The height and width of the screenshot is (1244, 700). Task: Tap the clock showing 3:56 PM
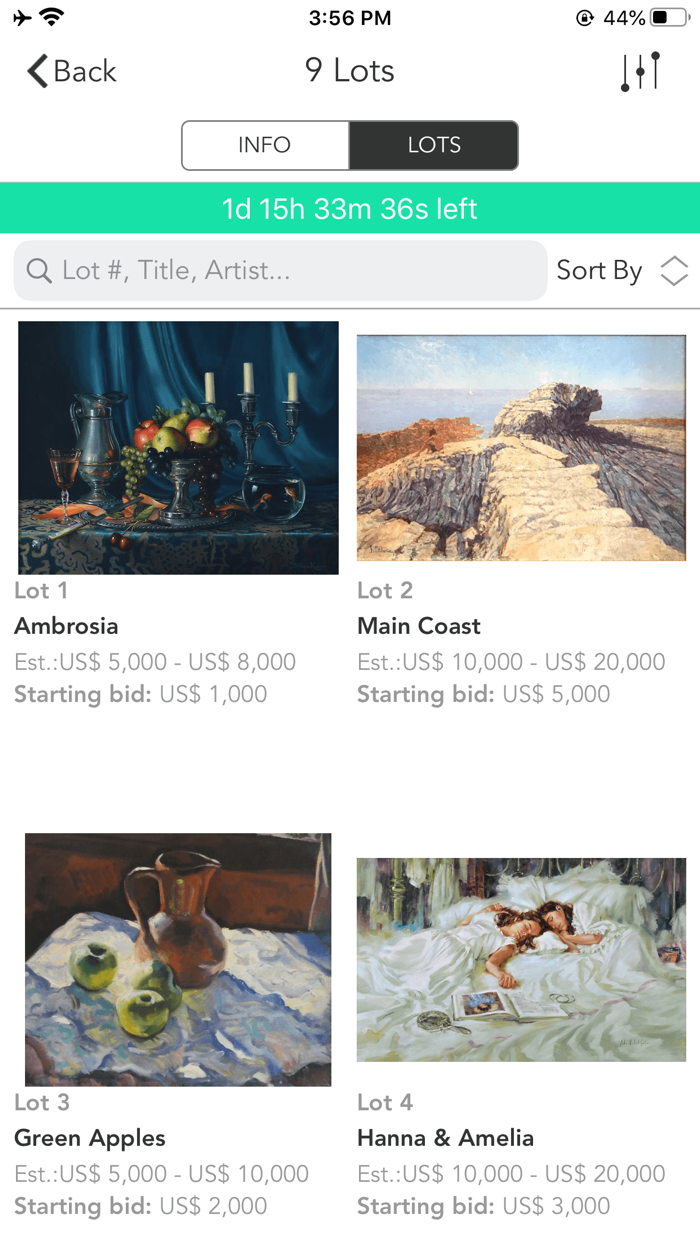(350, 16)
